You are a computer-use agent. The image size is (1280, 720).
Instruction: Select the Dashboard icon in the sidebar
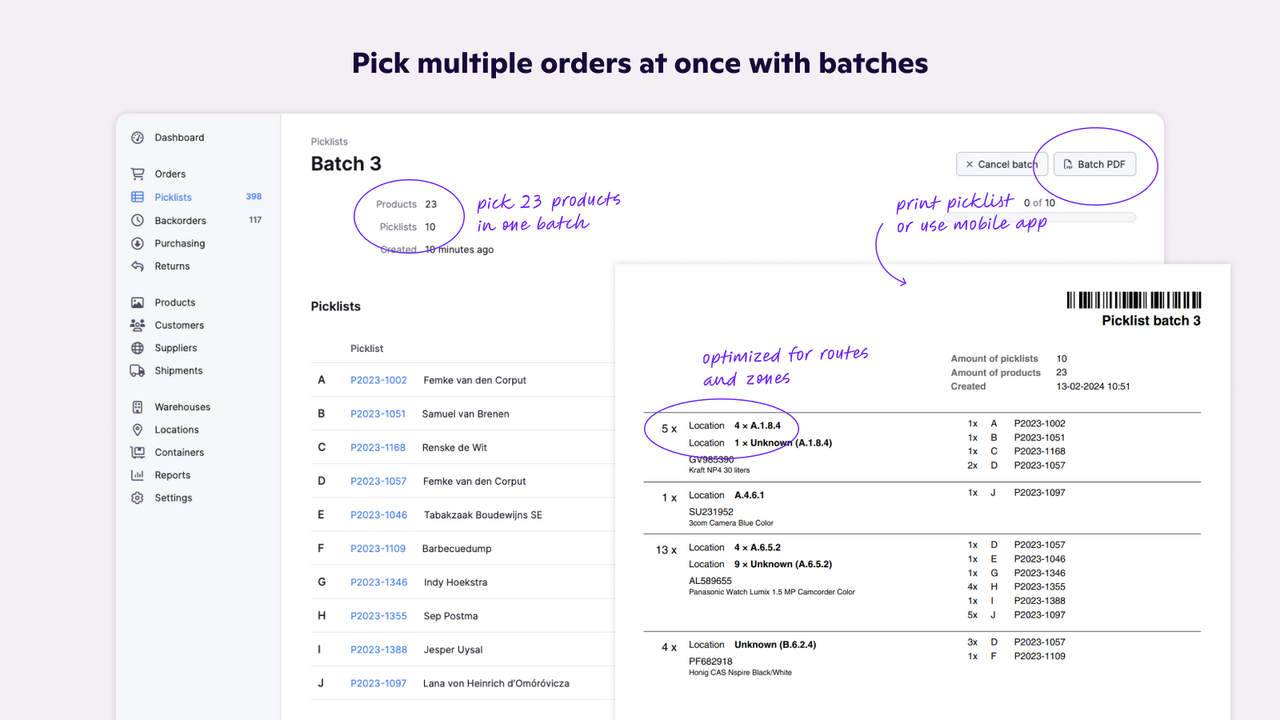tap(136, 137)
